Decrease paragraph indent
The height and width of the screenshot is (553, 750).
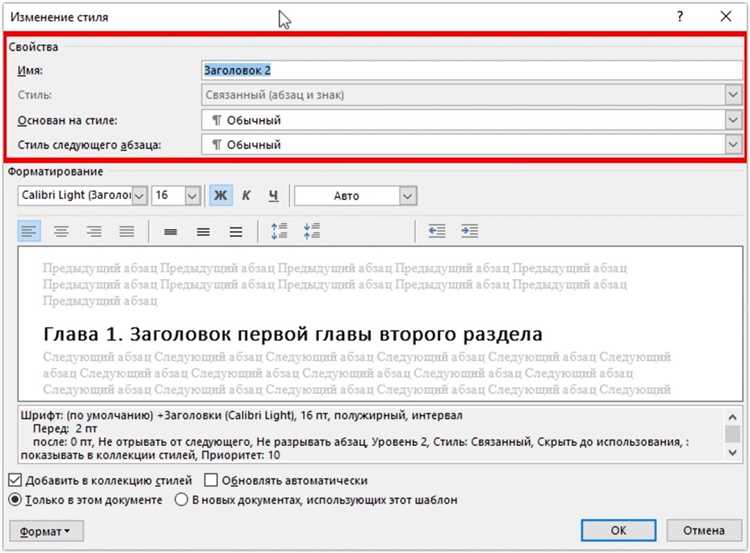[437, 232]
